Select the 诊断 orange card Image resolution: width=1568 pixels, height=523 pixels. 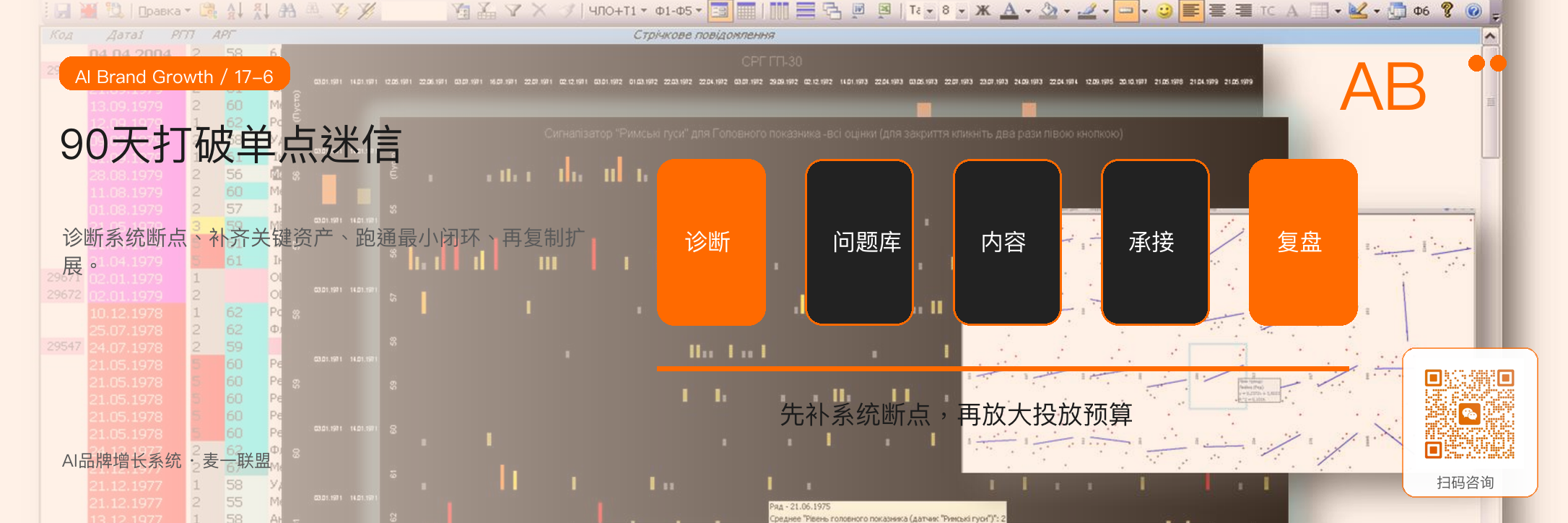[711, 242]
